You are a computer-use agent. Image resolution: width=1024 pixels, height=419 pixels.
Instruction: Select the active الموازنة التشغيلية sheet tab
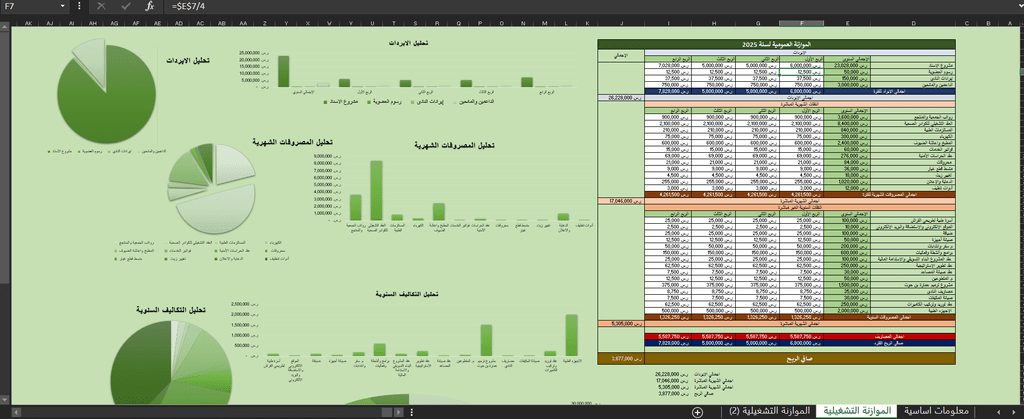[x=856, y=411]
